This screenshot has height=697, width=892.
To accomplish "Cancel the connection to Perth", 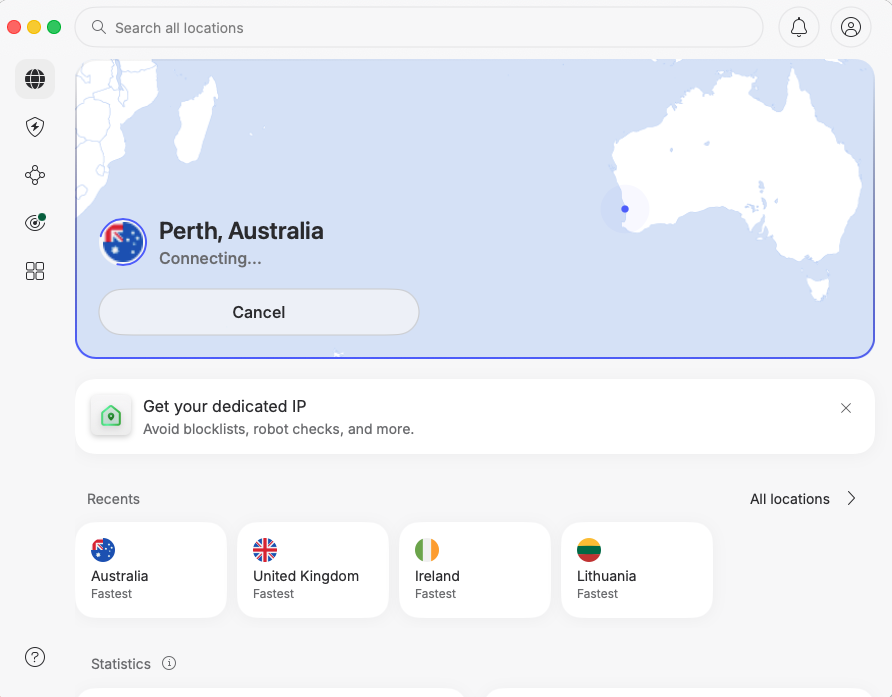I will pyautogui.click(x=259, y=312).
